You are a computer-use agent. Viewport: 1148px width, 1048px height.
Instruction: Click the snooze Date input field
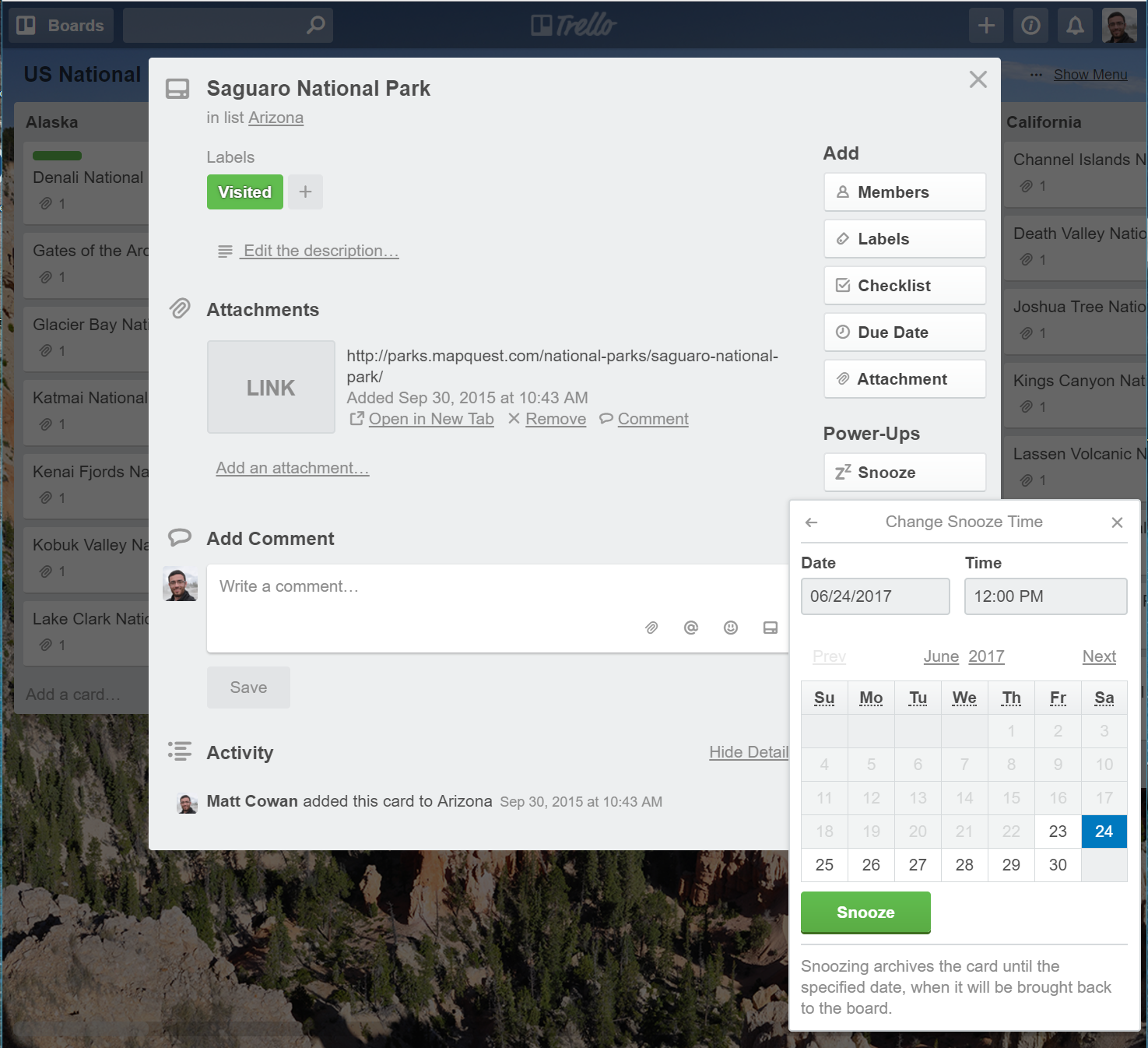[x=875, y=596]
